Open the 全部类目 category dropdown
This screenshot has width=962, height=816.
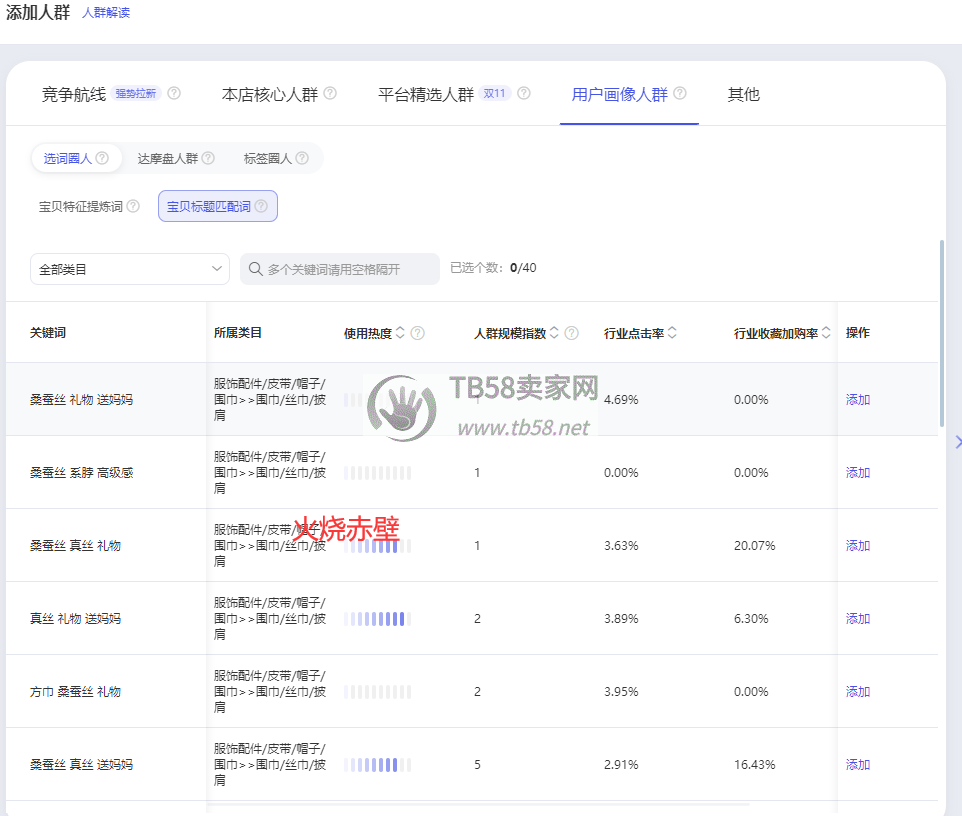130,269
